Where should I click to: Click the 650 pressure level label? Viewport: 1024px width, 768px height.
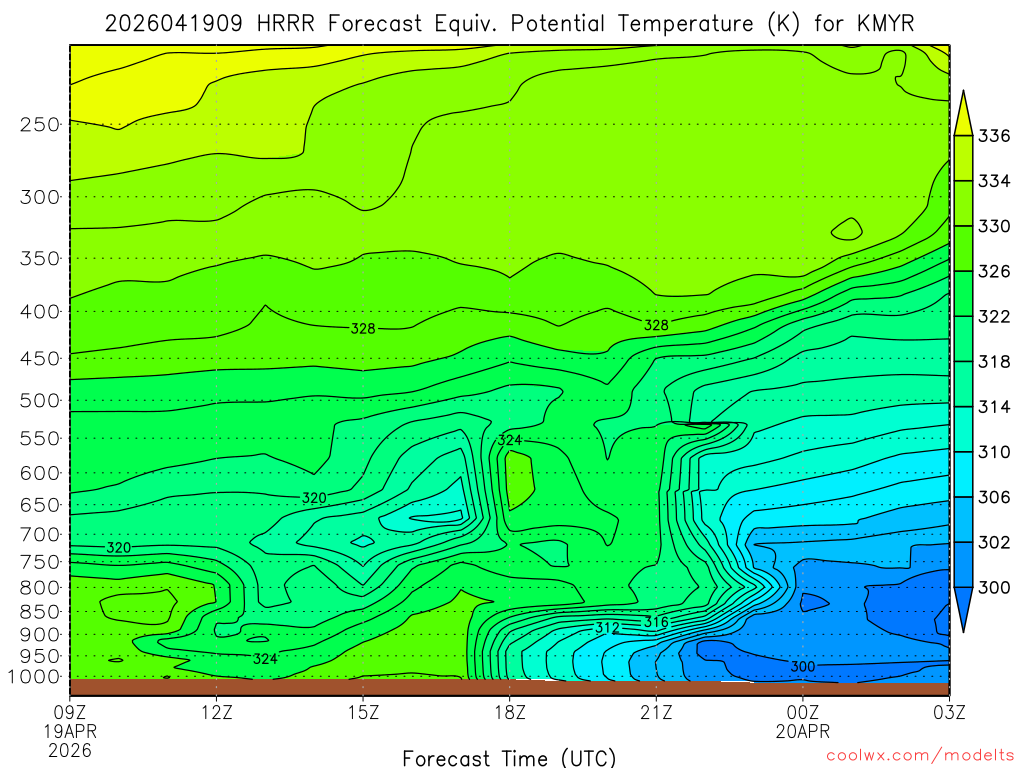point(40,505)
